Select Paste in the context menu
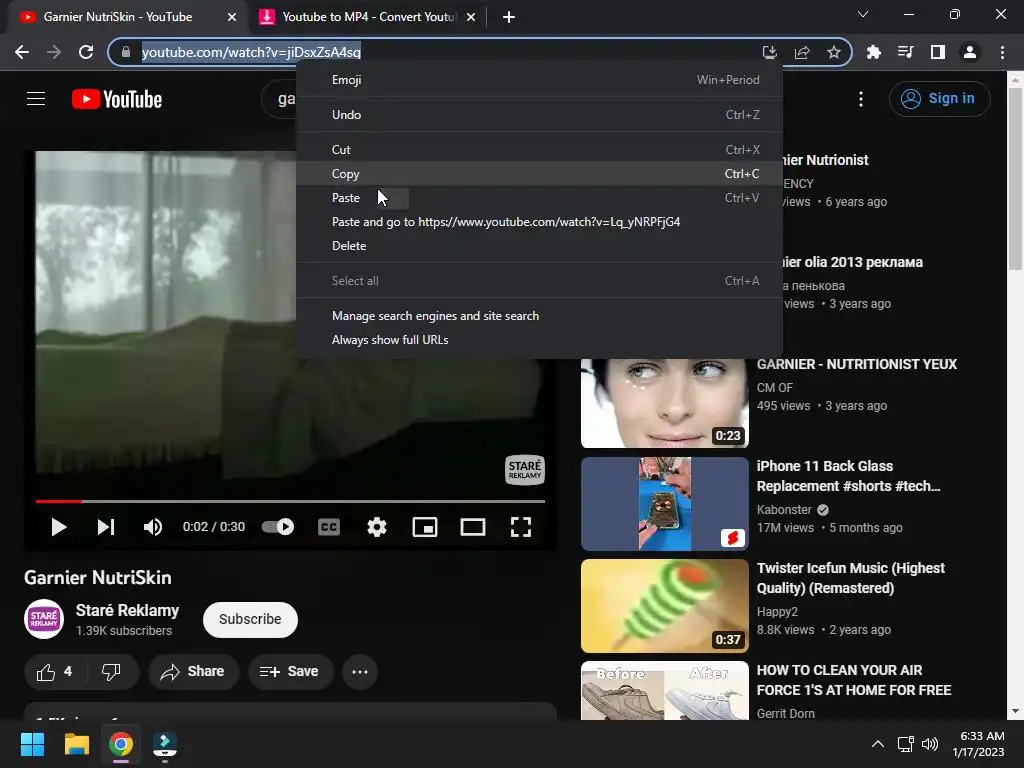1024x768 pixels. click(539, 198)
